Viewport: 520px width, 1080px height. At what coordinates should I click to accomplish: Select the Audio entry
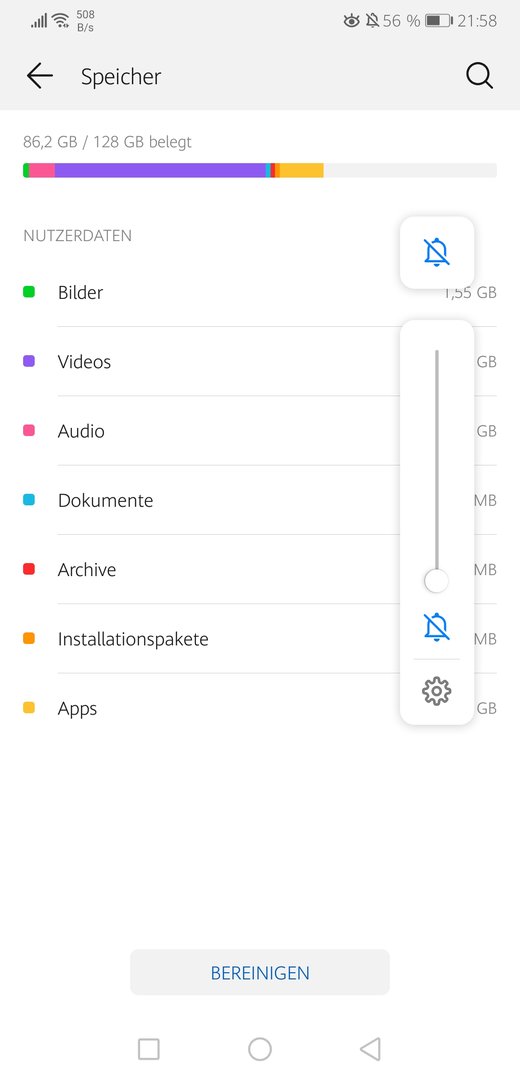[x=260, y=431]
